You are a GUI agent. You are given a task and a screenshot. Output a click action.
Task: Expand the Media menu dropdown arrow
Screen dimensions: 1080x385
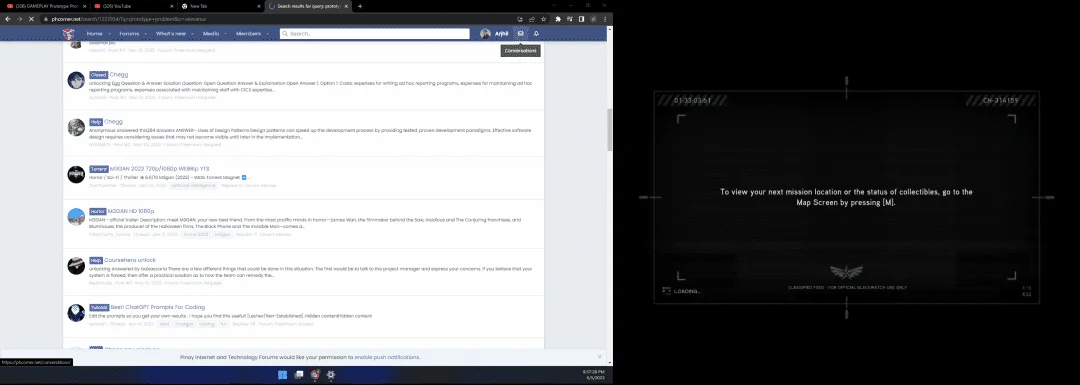225,33
